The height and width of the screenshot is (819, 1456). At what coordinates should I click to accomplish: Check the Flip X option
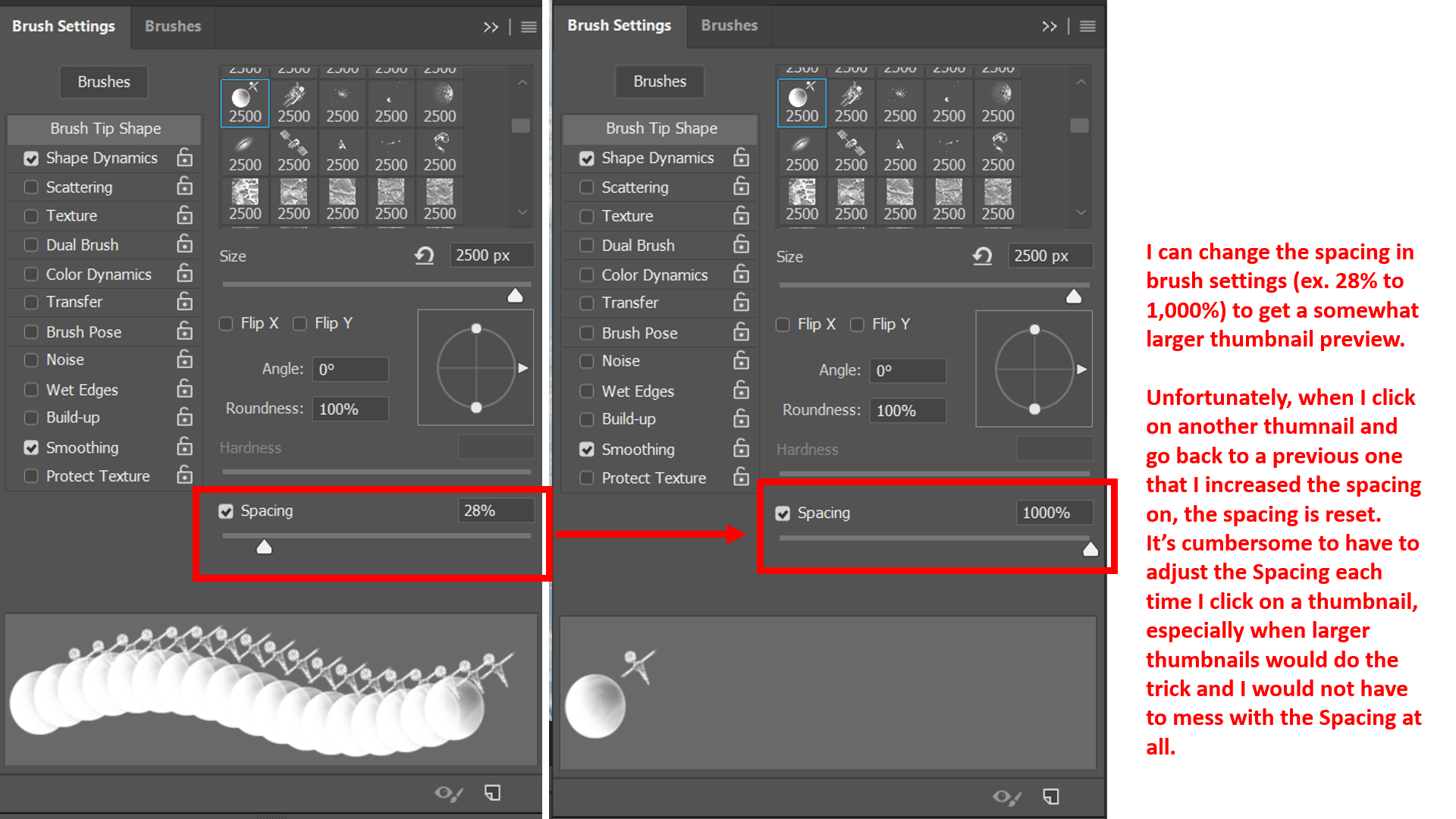pos(225,323)
